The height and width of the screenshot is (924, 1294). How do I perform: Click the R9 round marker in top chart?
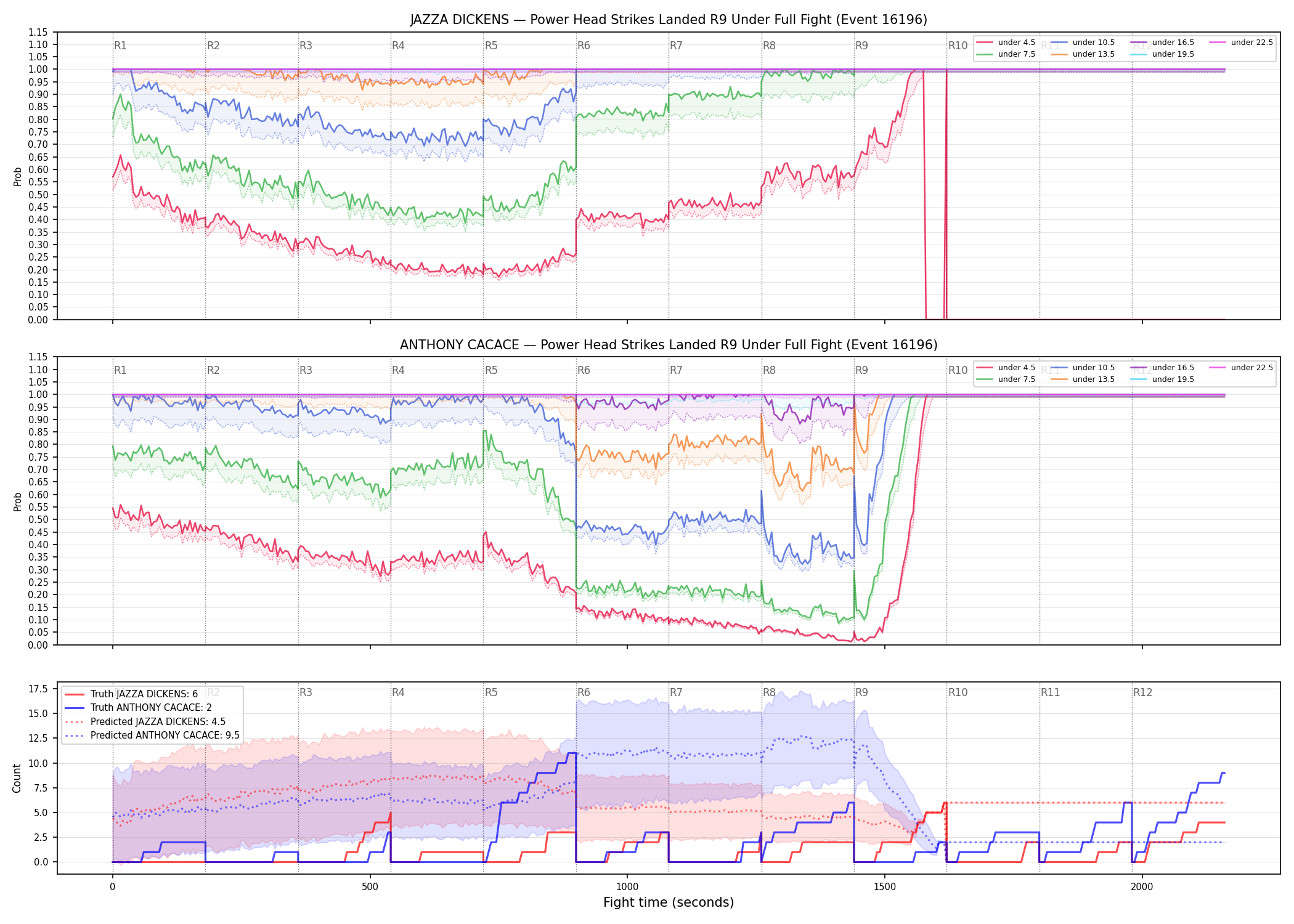tap(861, 46)
